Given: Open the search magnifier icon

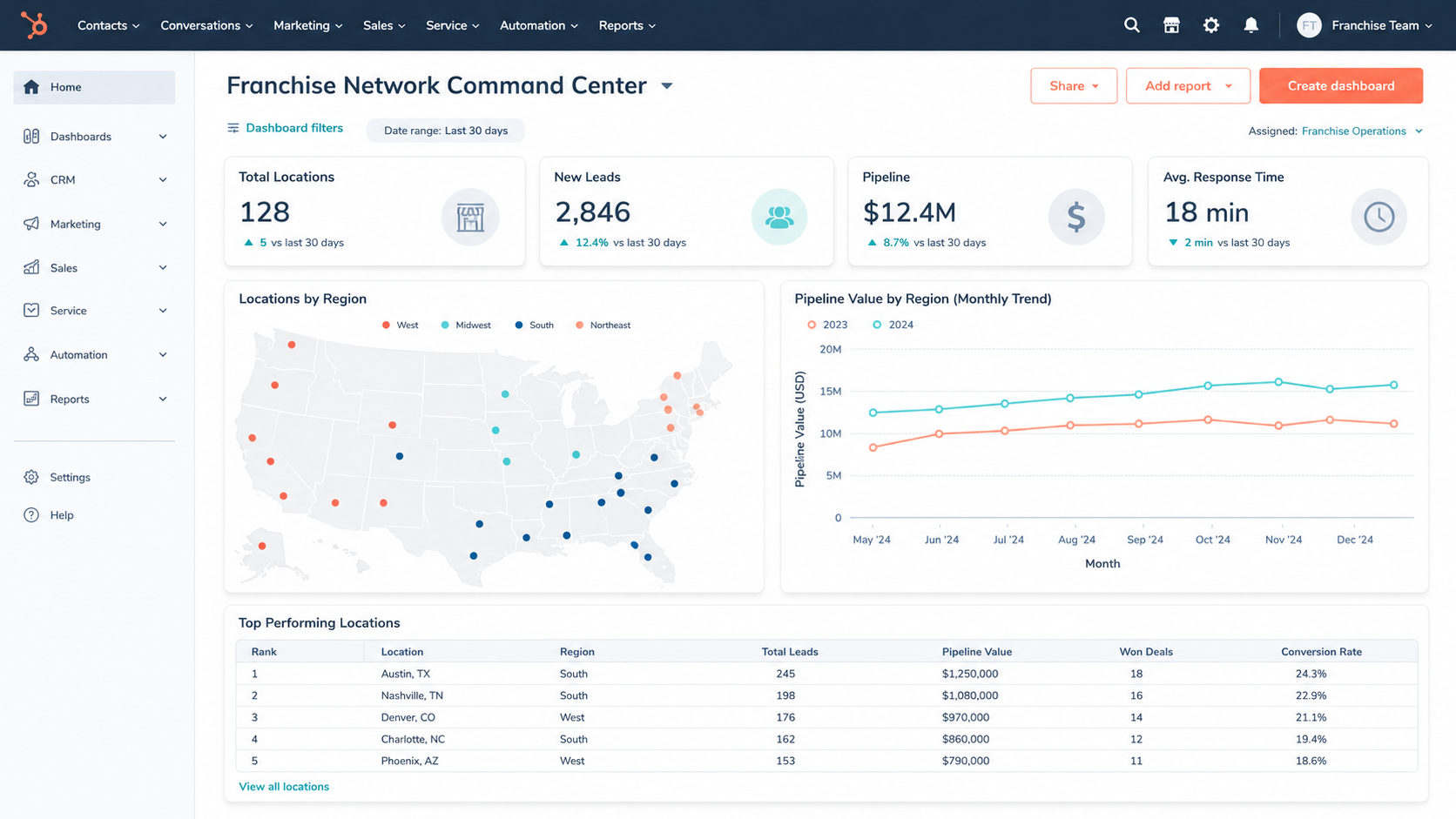Looking at the screenshot, I should pos(1131,25).
